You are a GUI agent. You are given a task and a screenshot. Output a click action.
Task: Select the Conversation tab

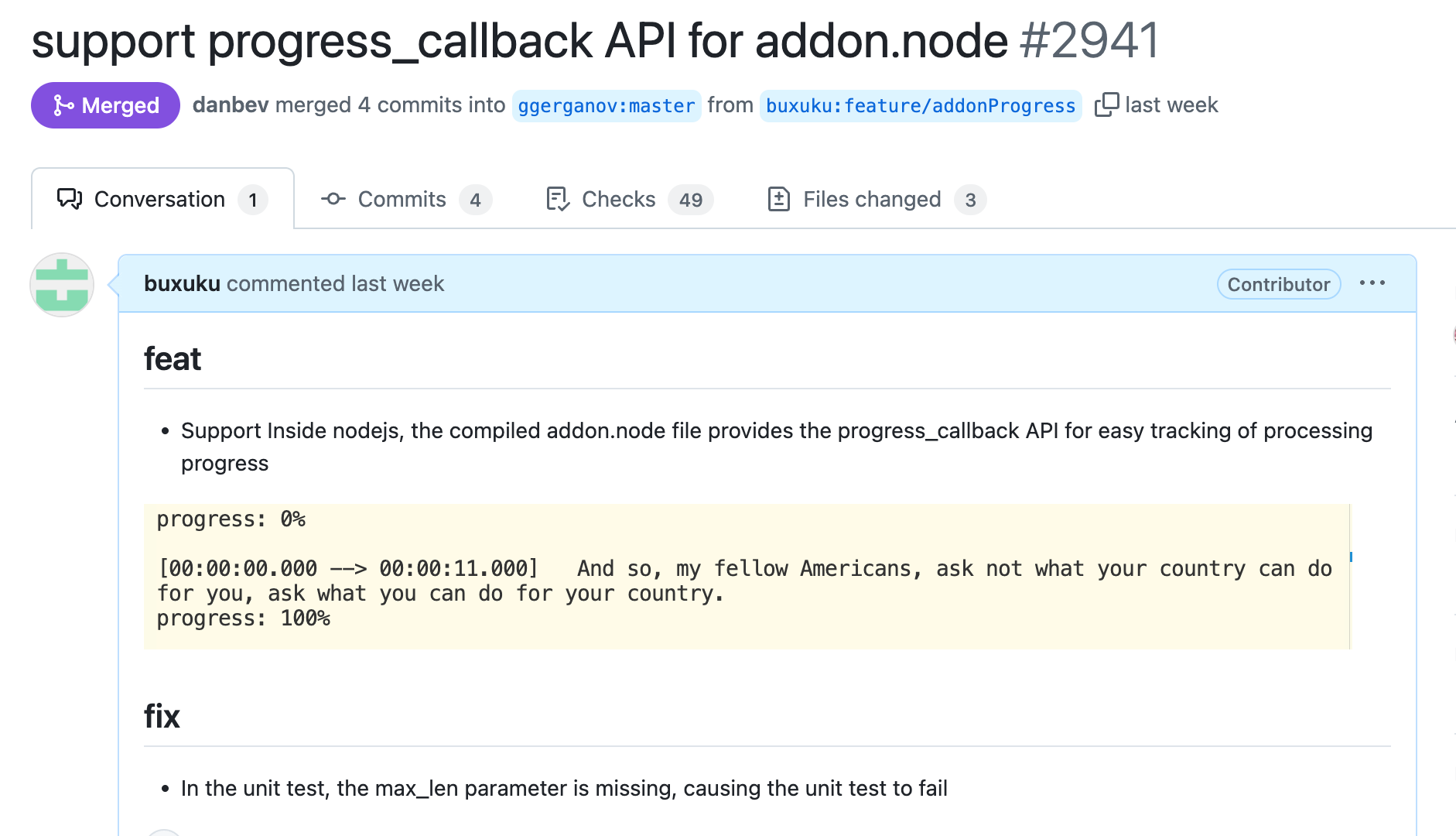(x=162, y=199)
